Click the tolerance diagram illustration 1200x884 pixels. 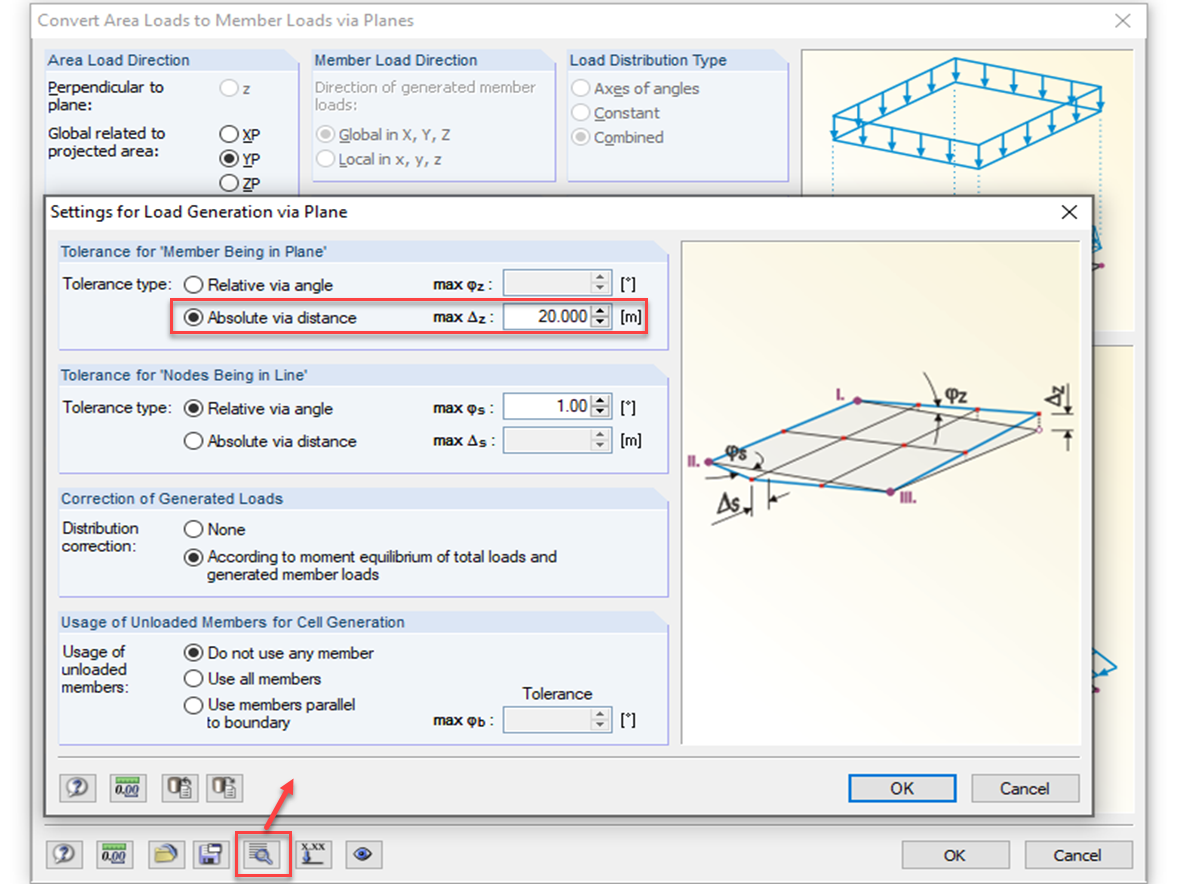click(880, 492)
